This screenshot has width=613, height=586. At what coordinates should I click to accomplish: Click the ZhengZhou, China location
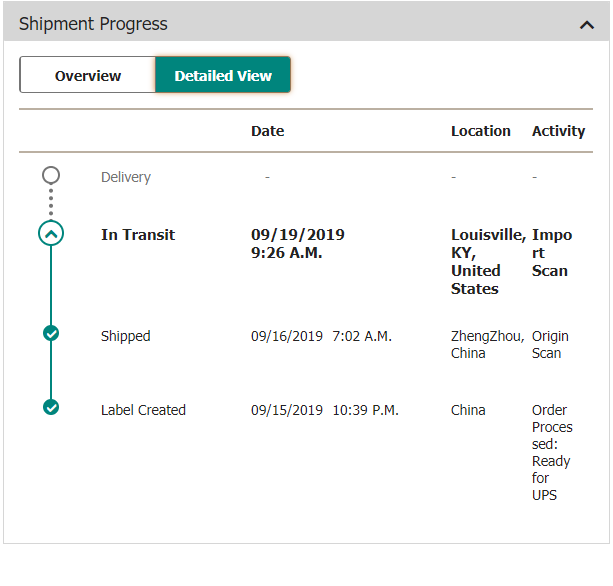[488, 344]
